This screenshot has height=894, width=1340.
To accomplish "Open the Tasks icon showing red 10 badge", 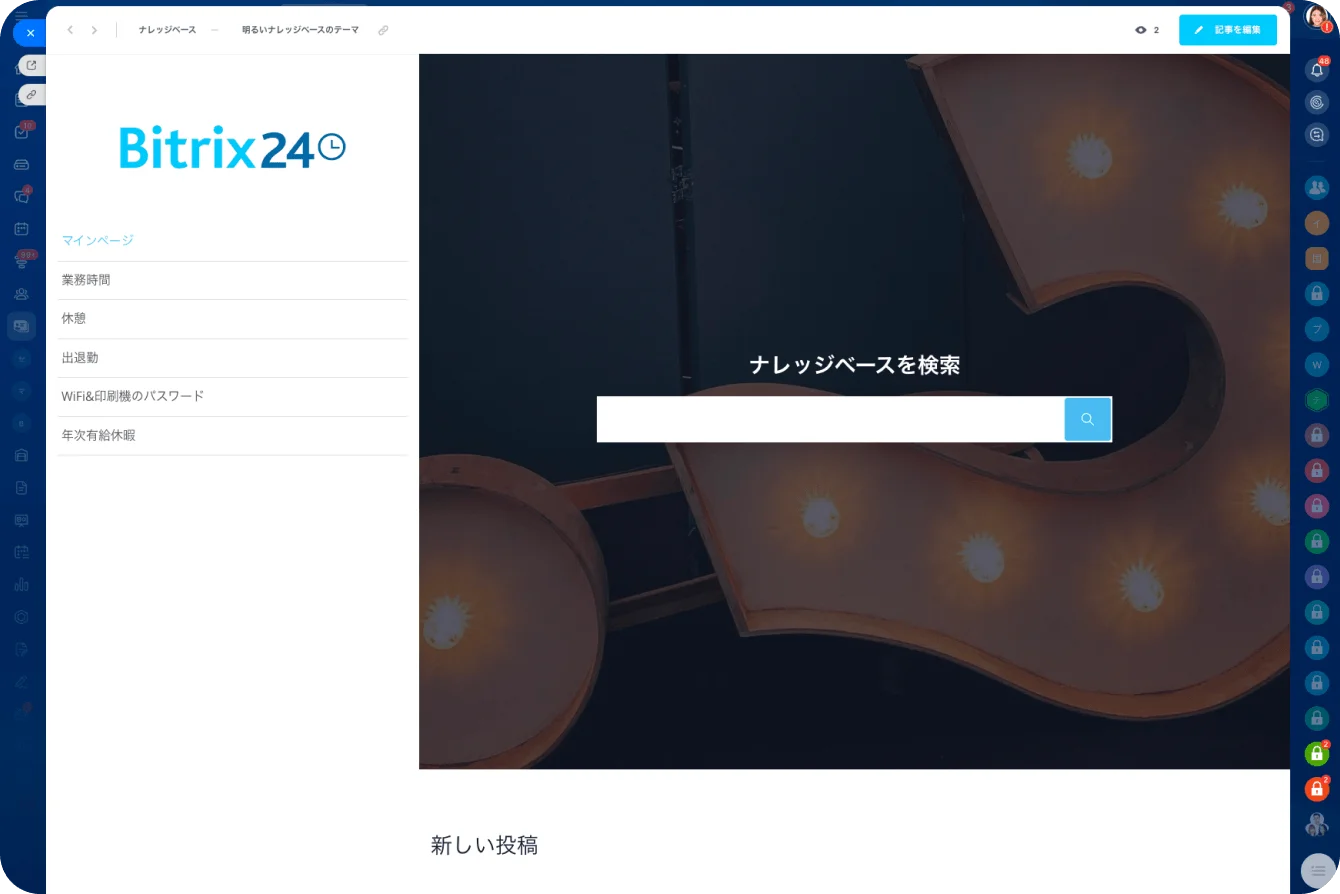I will pos(21,131).
